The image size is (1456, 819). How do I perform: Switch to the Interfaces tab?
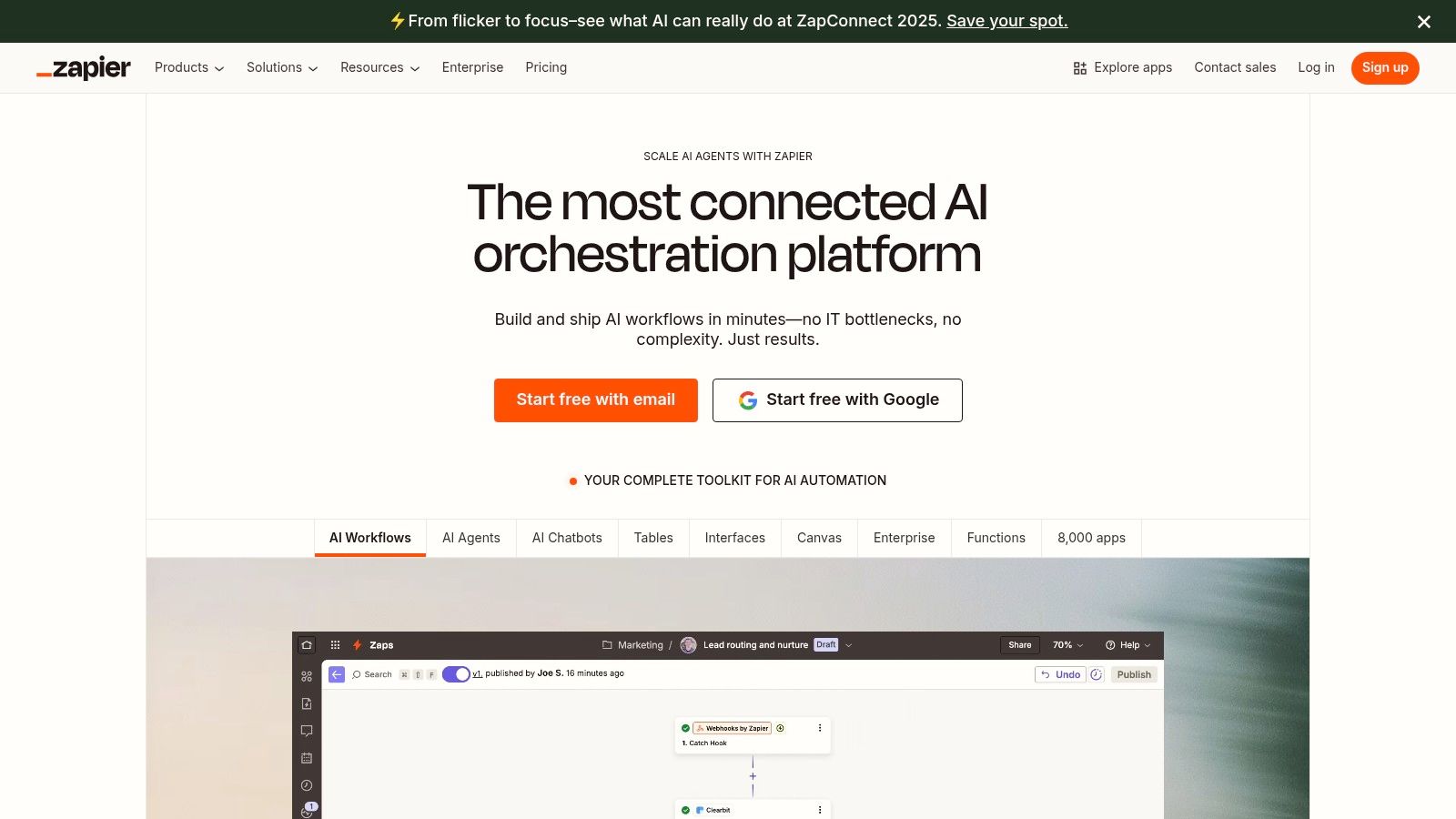tap(735, 539)
